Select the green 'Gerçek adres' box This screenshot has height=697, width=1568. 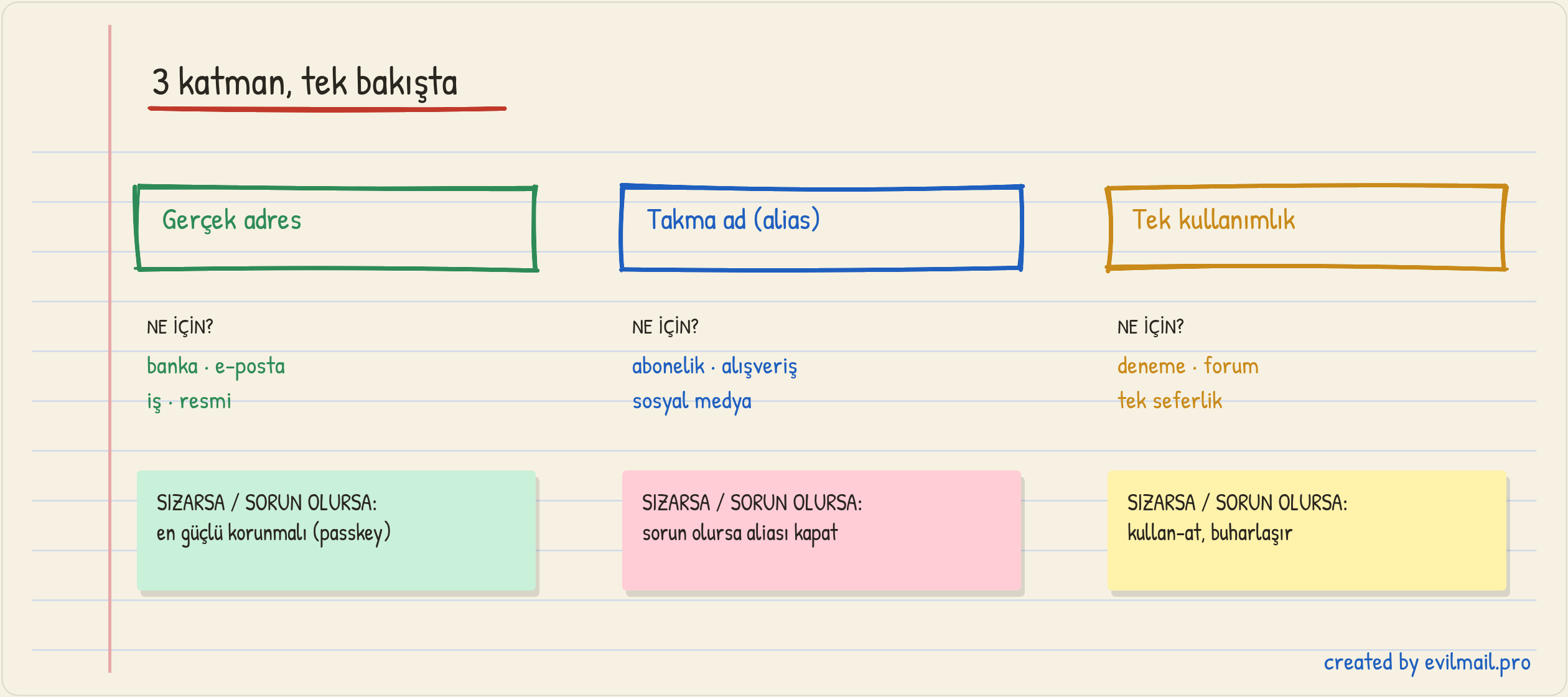(x=336, y=228)
